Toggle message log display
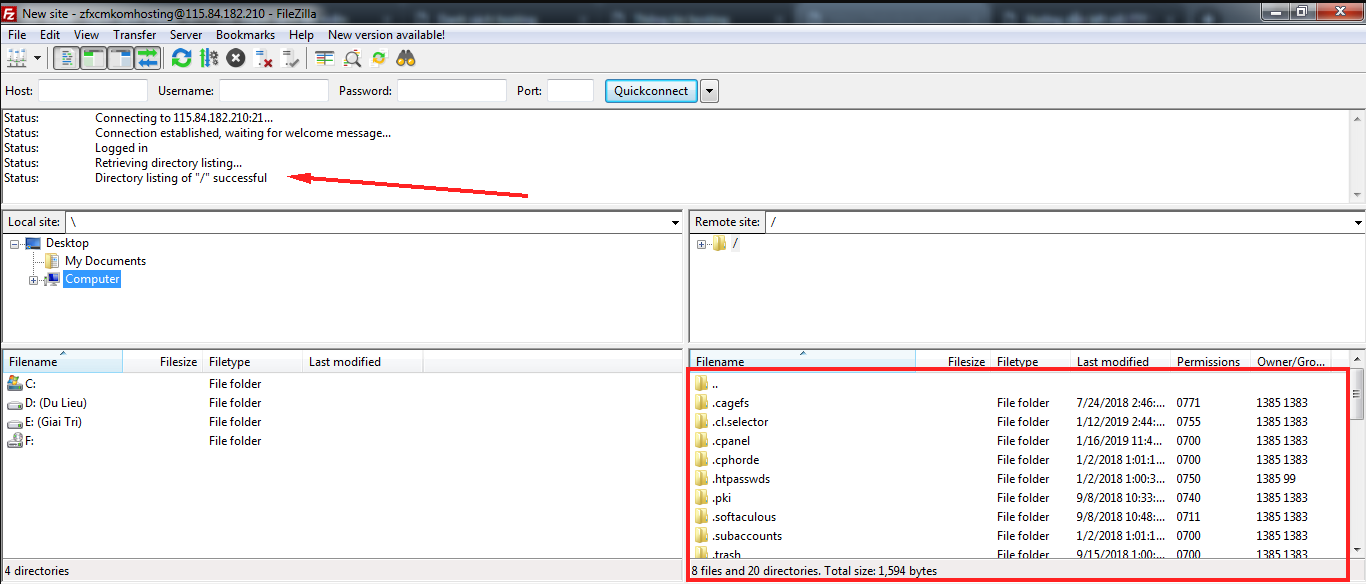Viewport: 1366px width, 584px height. pos(67,58)
